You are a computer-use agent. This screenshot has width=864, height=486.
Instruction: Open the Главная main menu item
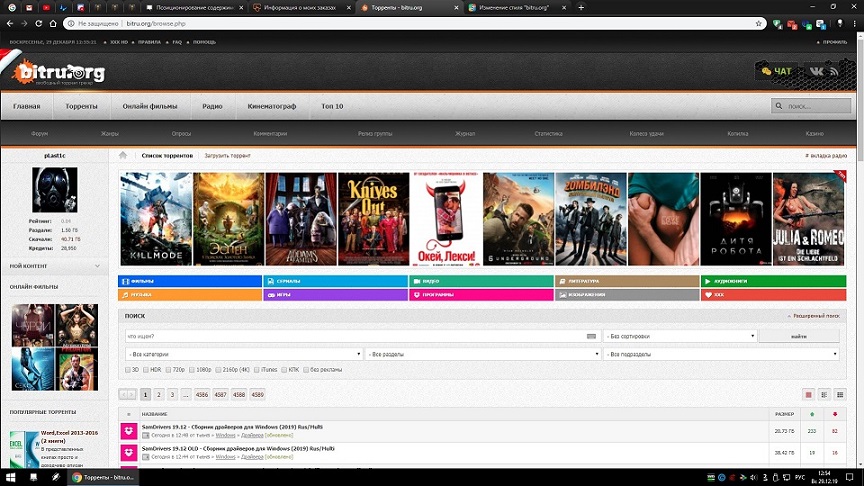26,106
